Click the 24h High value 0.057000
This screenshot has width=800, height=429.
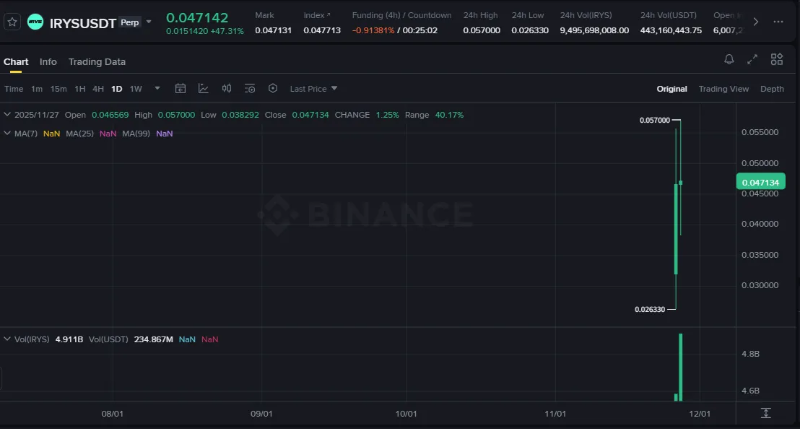pos(481,30)
